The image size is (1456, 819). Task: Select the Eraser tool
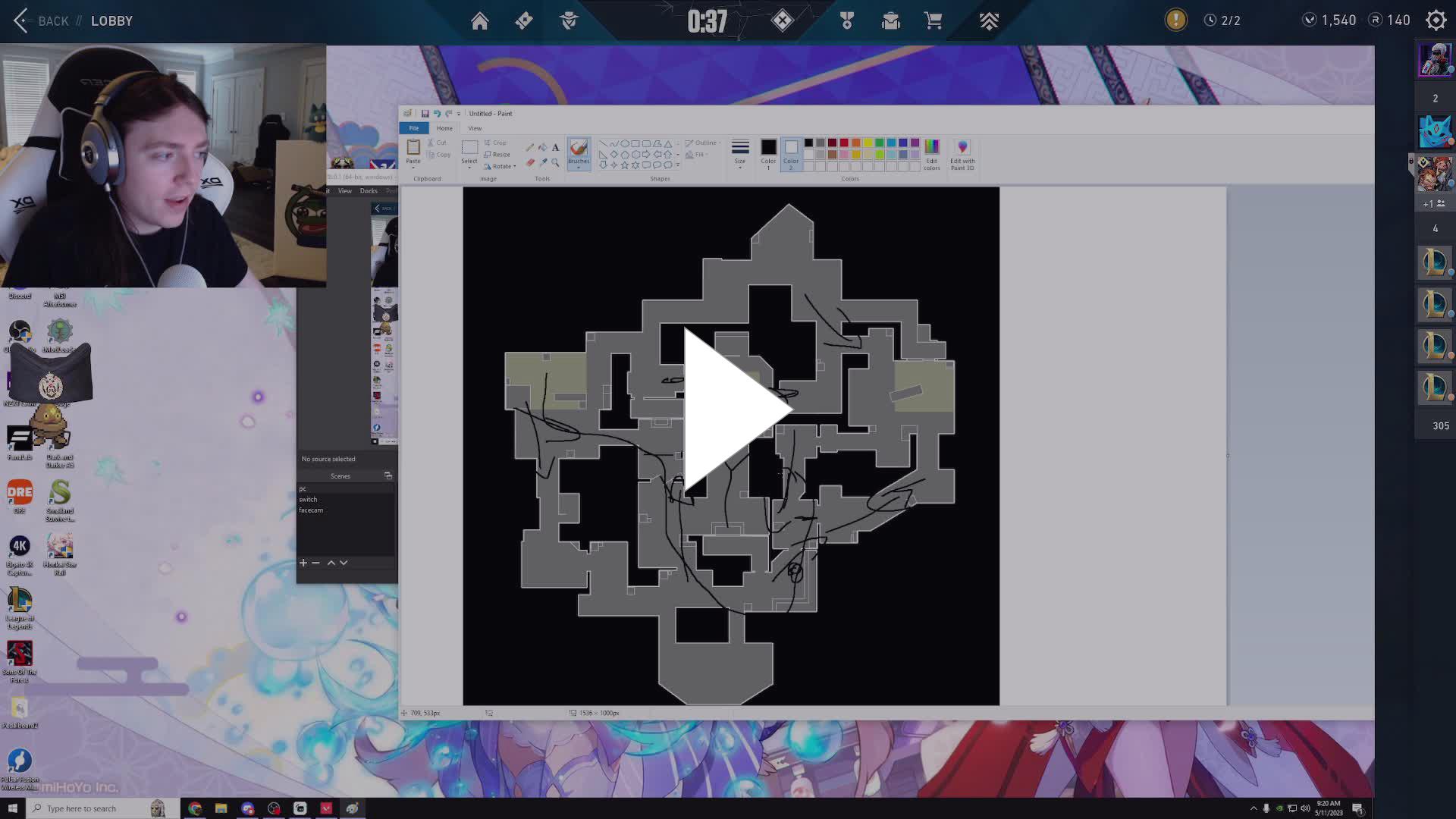[529, 162]
